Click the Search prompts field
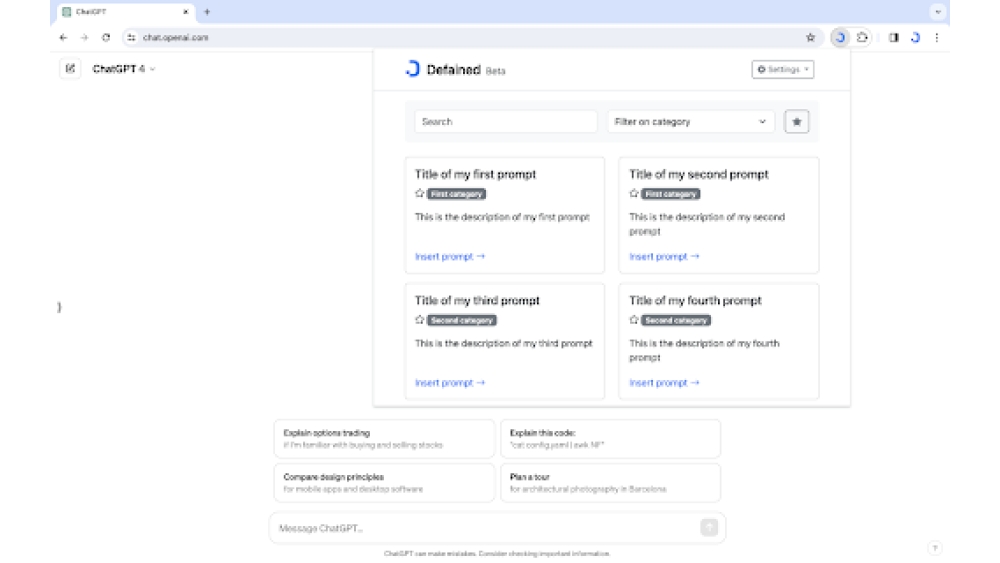This screenshot has width=1000, height=563. (x=506, y=121)
